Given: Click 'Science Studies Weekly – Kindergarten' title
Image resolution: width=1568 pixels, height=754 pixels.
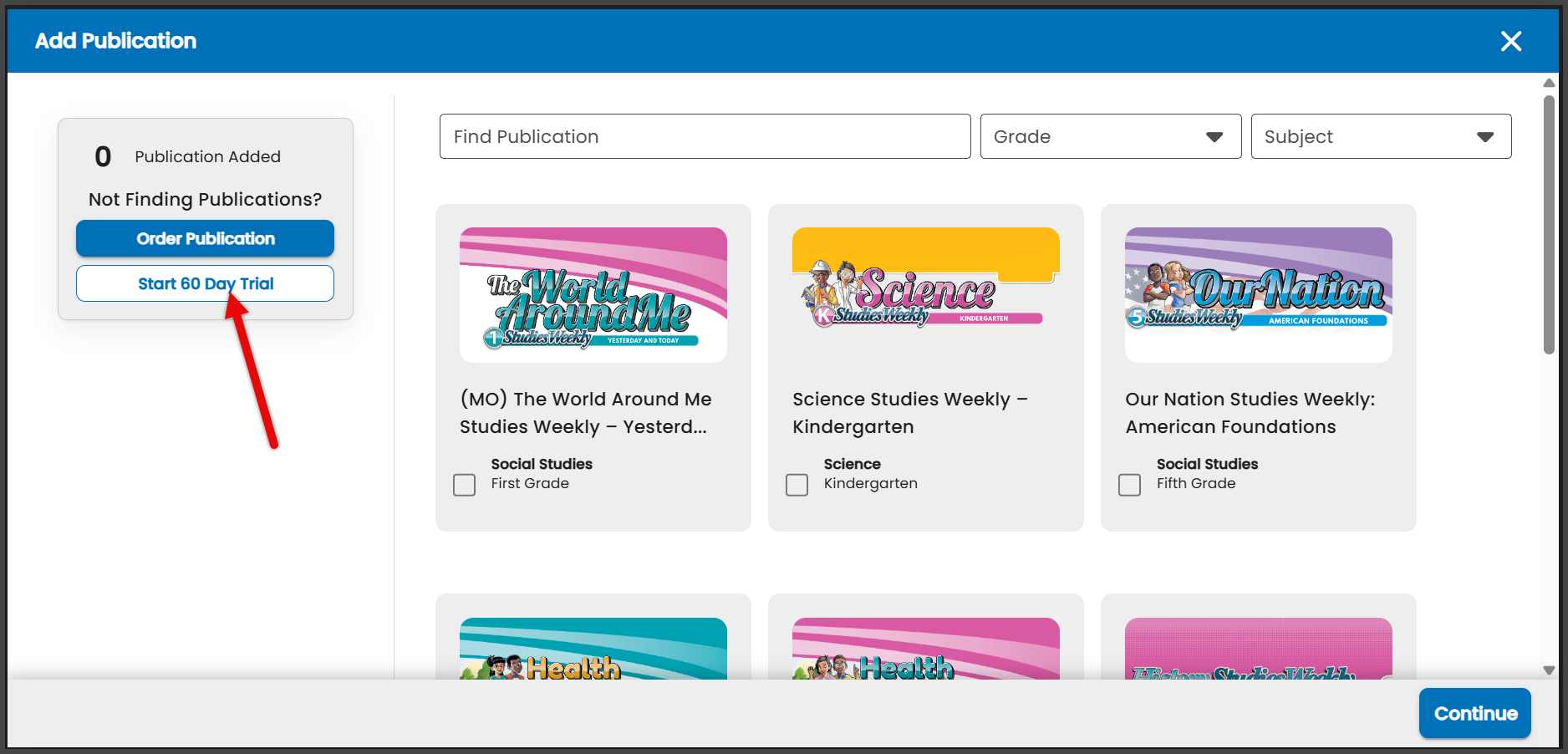Looking at the screenshot, I should point(910,413).
